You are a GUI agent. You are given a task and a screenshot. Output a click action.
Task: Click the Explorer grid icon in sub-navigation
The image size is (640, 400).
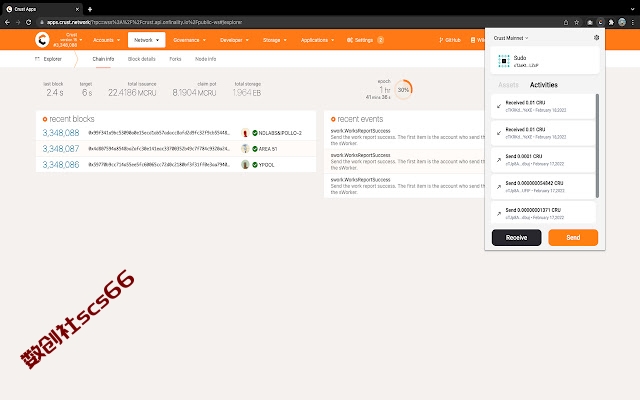coord(38,59)
